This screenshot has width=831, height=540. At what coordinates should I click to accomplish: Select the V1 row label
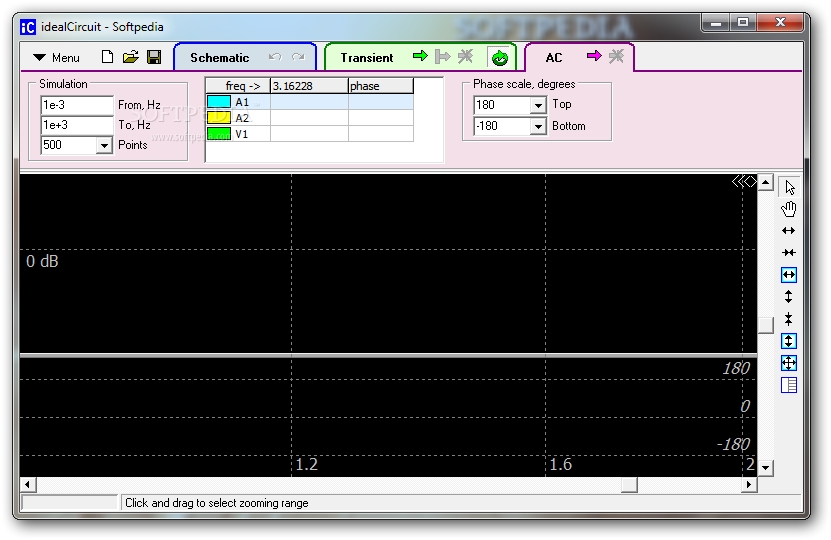click(x=242, y=134)
